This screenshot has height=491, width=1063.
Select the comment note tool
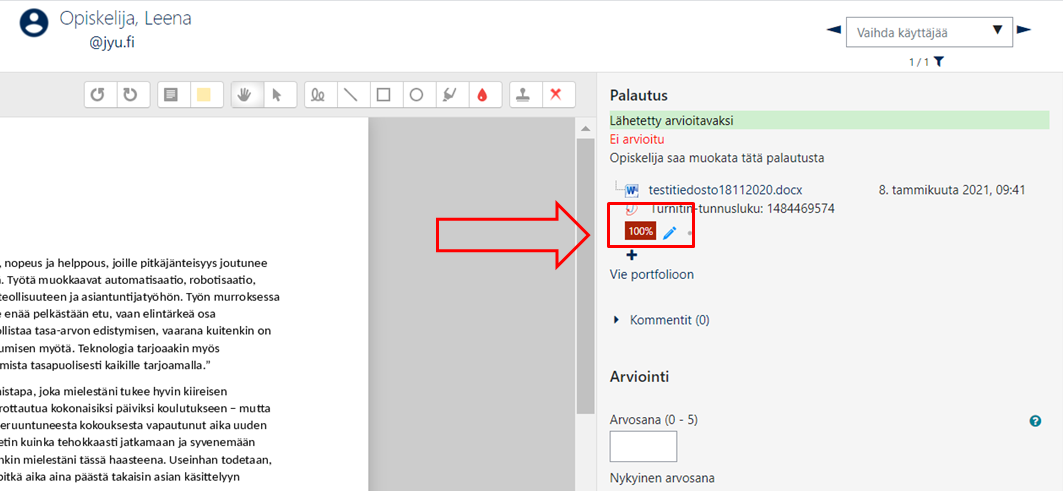coord(171,95)
